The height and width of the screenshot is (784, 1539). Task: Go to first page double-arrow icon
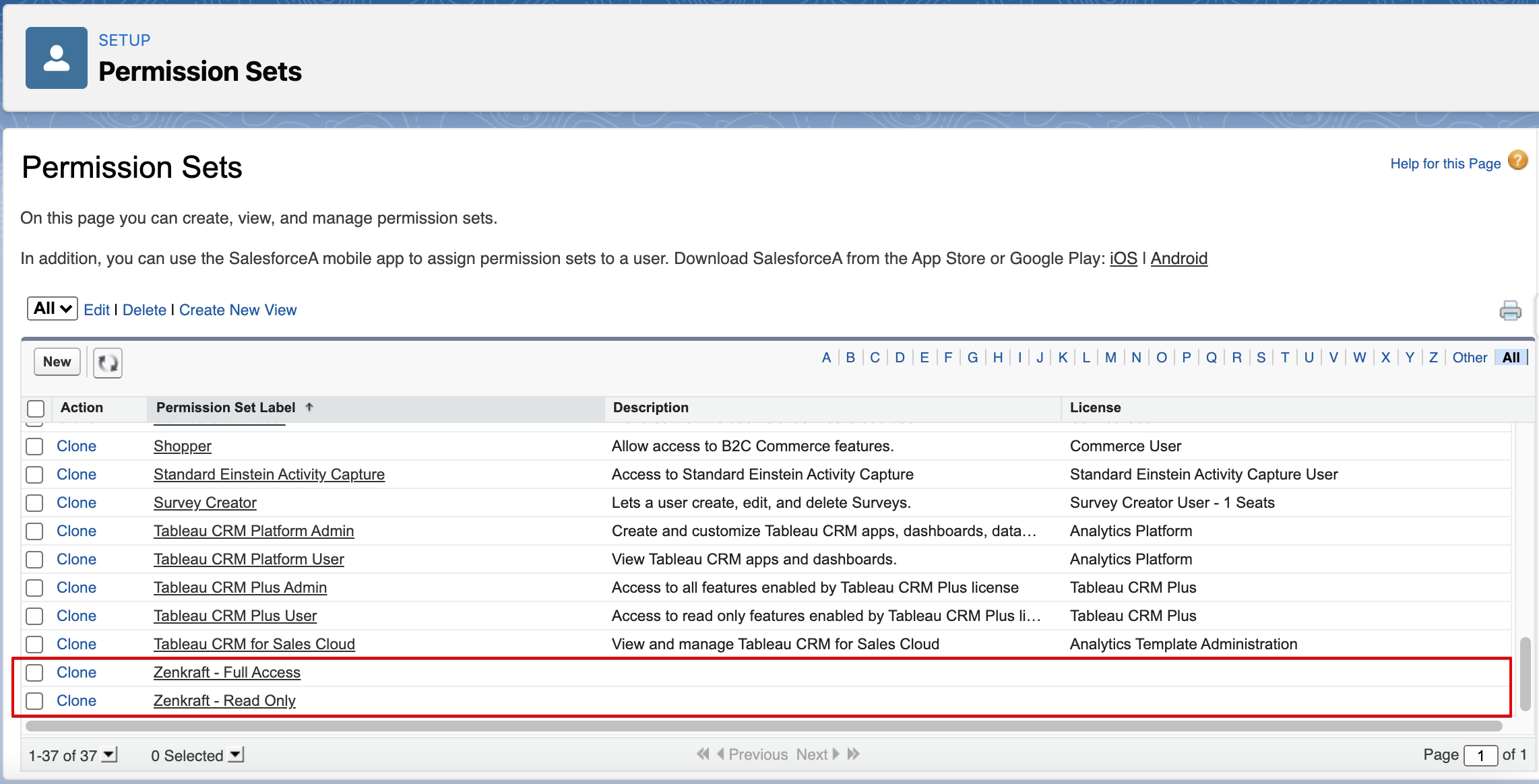click(703, 754)
